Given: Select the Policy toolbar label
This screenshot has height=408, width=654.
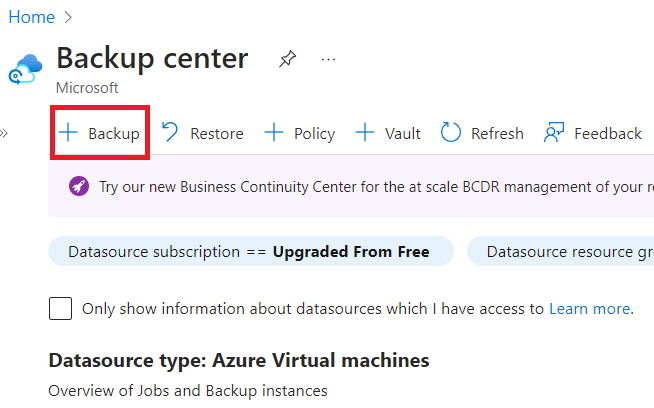Looking at the screenshot, I should tap(314, 133).
